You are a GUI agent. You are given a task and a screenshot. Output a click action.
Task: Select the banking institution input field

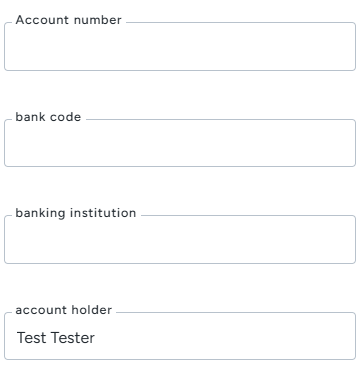(180, 239)
